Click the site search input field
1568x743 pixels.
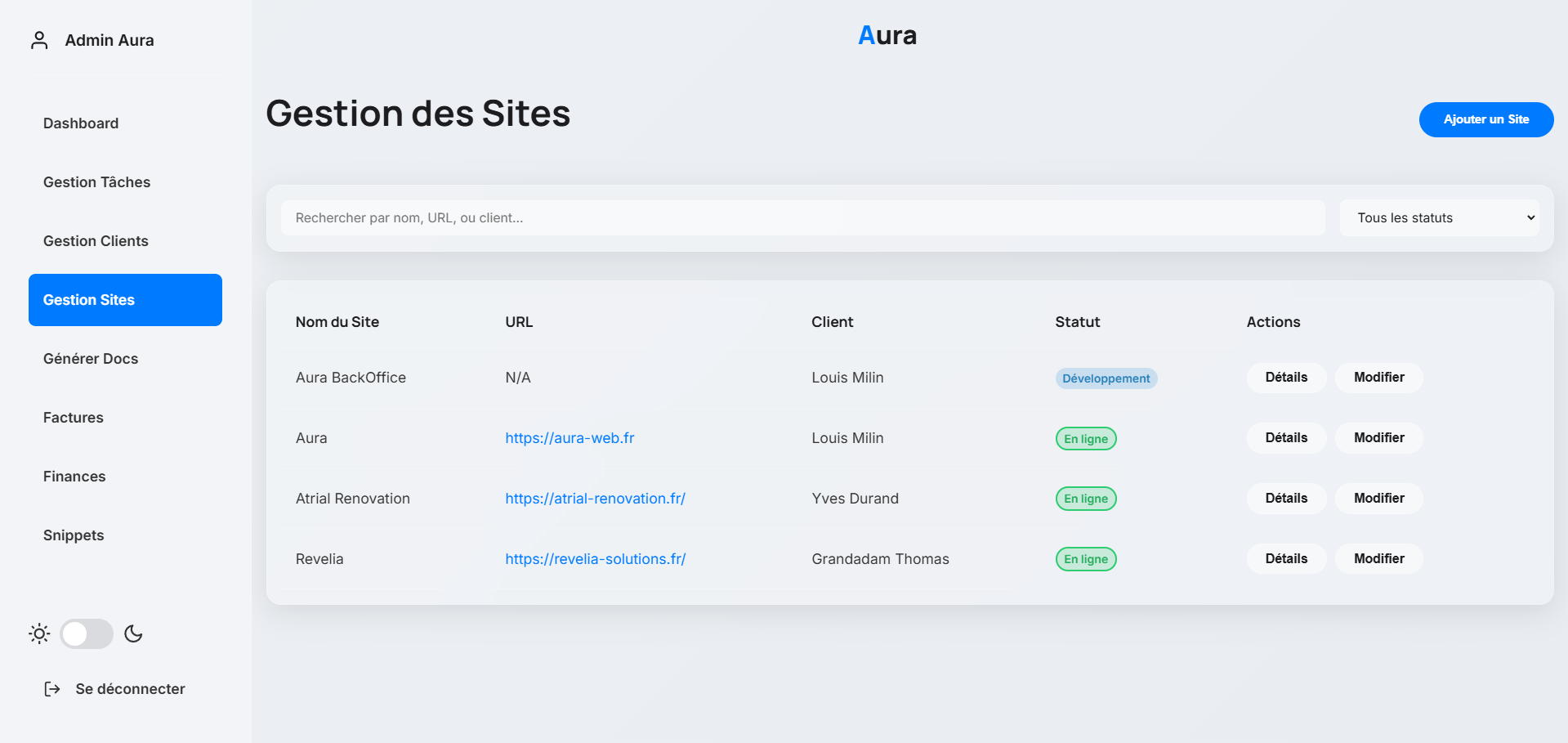[x=802, y=218]
